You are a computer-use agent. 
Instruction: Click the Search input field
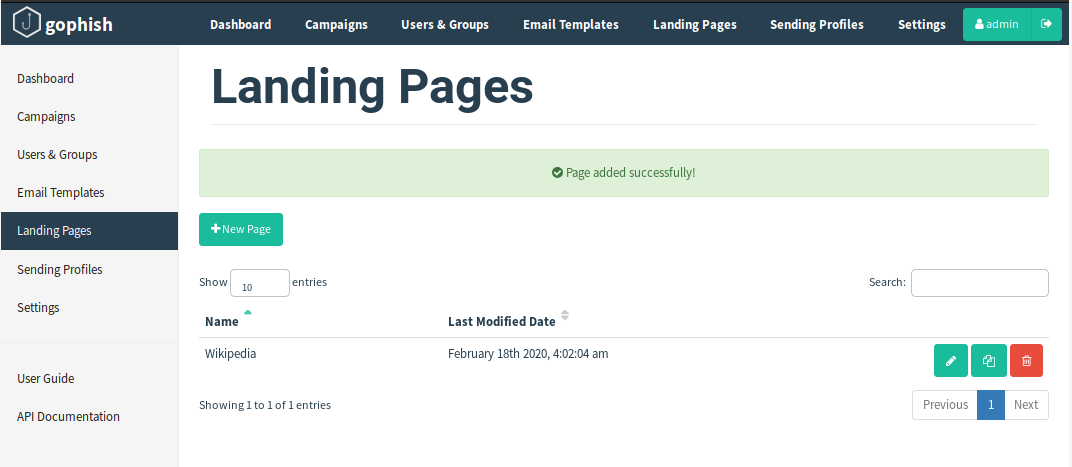pyautogui.click(x=979, y=283)
